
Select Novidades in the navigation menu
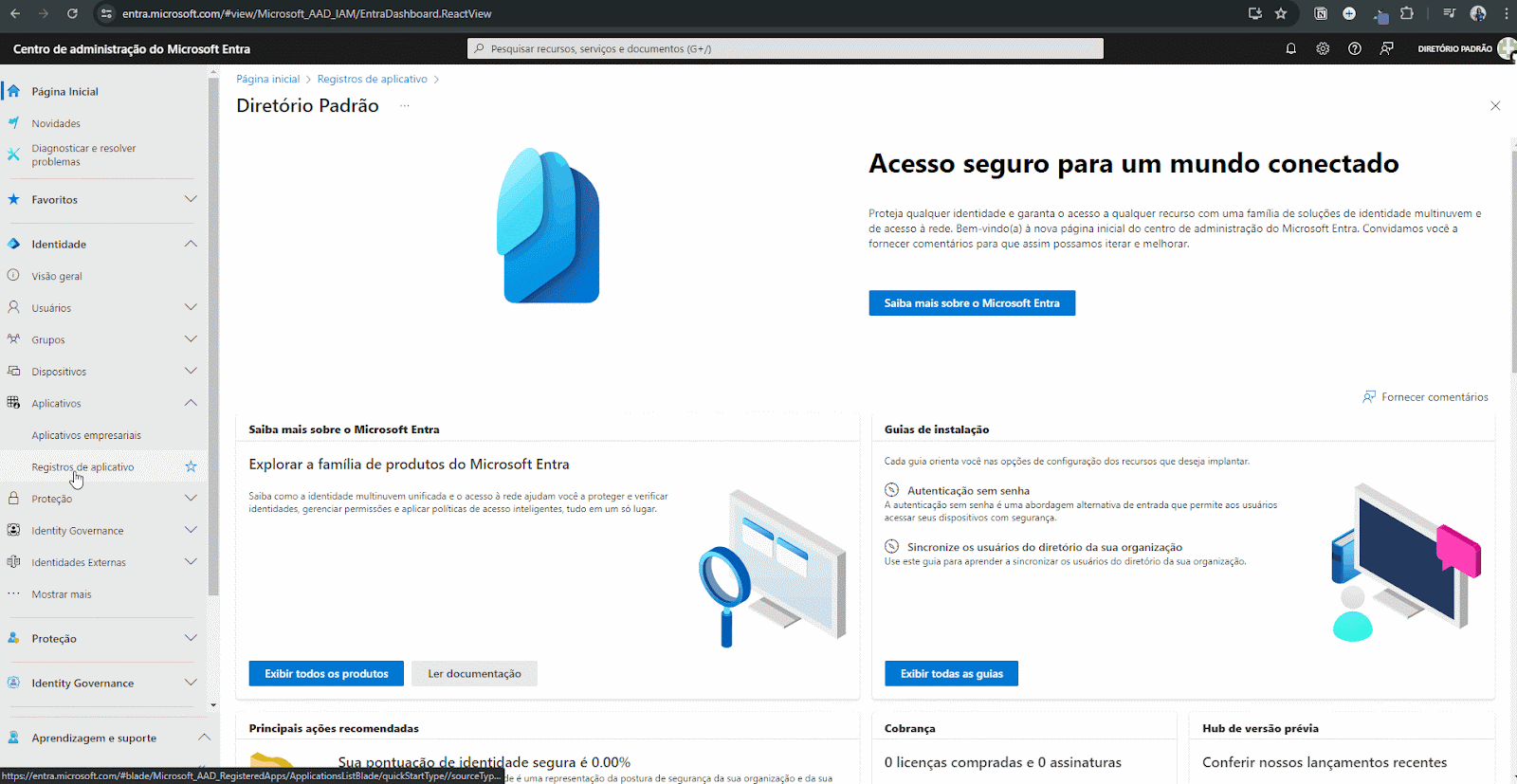click(x=56, y=123)
